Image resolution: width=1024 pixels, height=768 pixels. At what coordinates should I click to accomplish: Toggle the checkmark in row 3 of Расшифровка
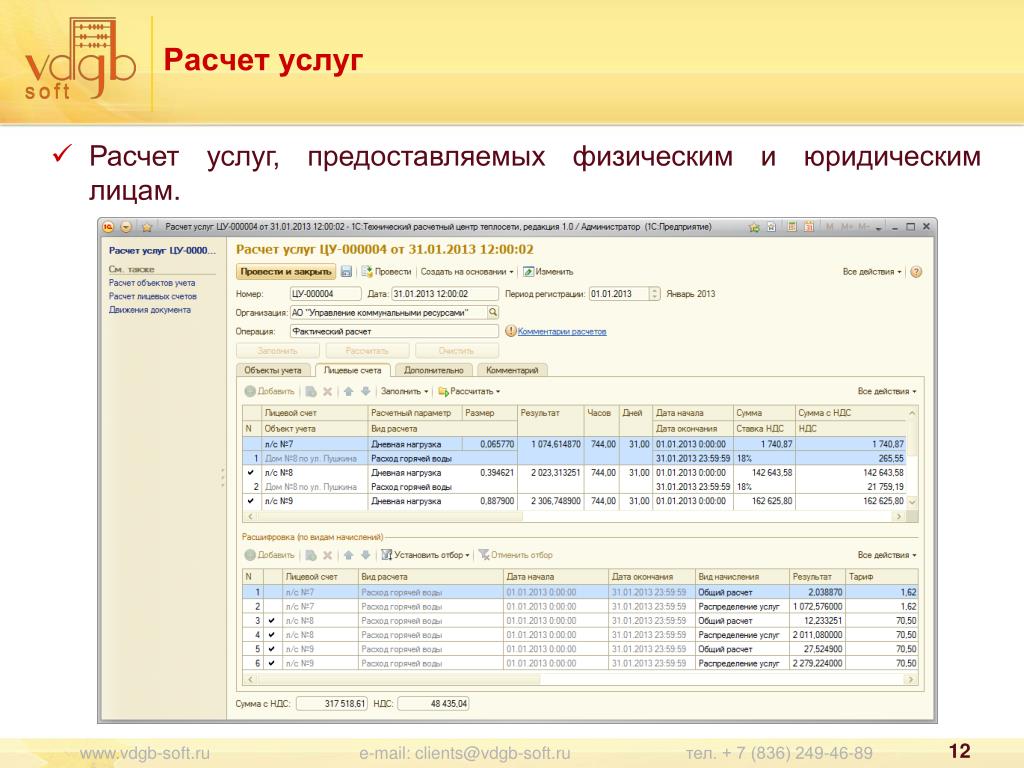pos(271,620)
